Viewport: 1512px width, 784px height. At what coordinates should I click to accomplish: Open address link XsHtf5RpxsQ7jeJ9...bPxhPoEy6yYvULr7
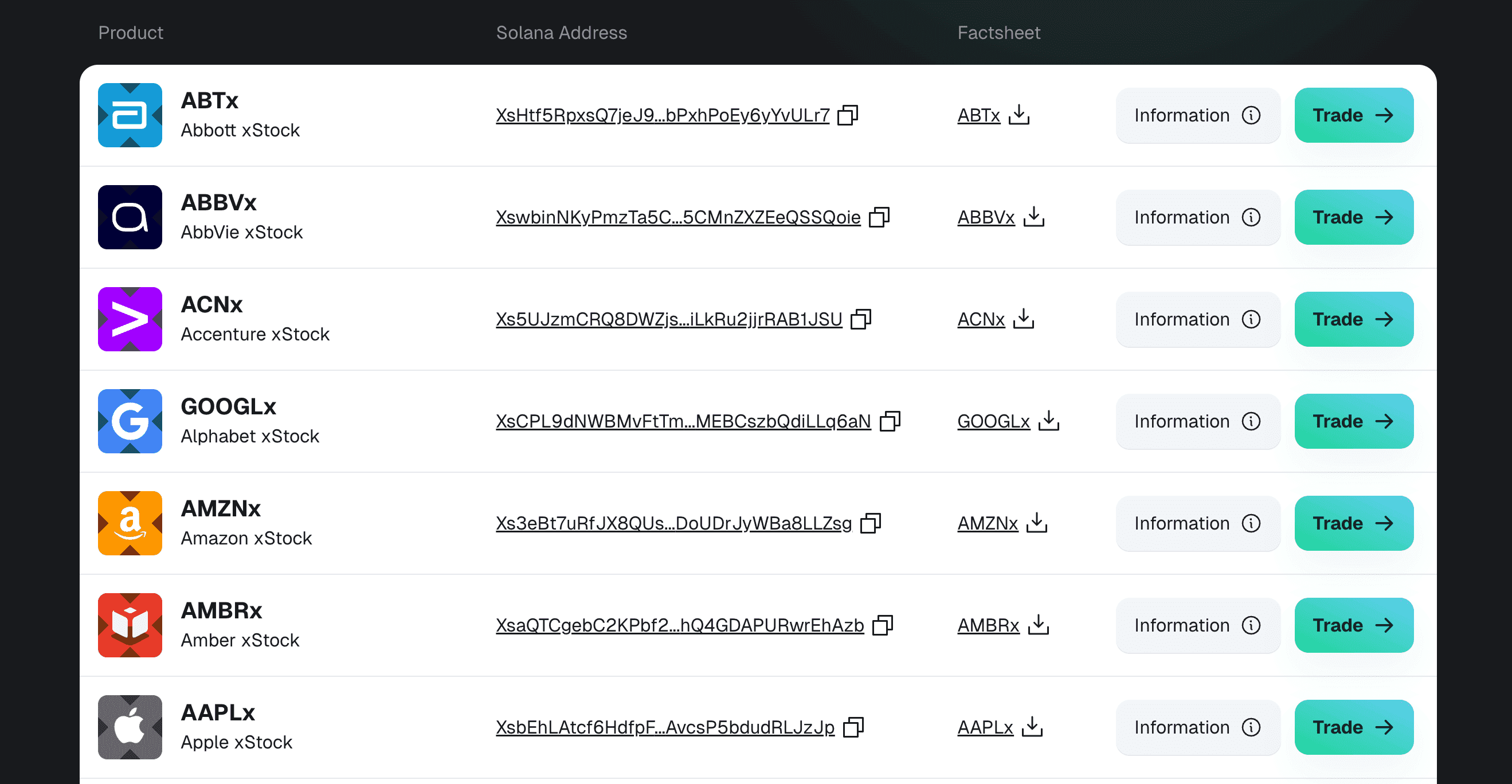coord(663,115)
